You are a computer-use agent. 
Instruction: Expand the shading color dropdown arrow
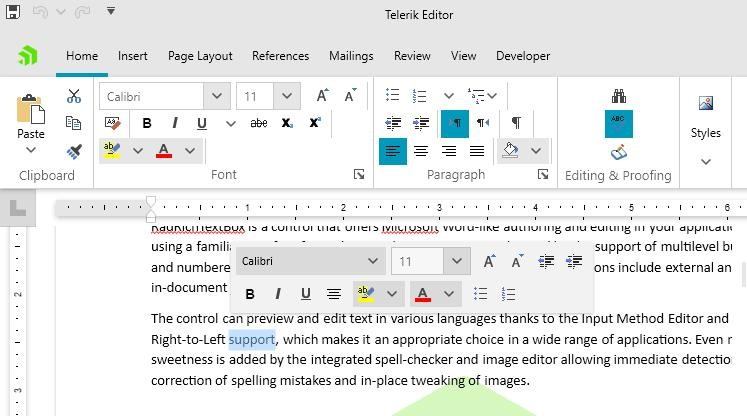[536, 151]
